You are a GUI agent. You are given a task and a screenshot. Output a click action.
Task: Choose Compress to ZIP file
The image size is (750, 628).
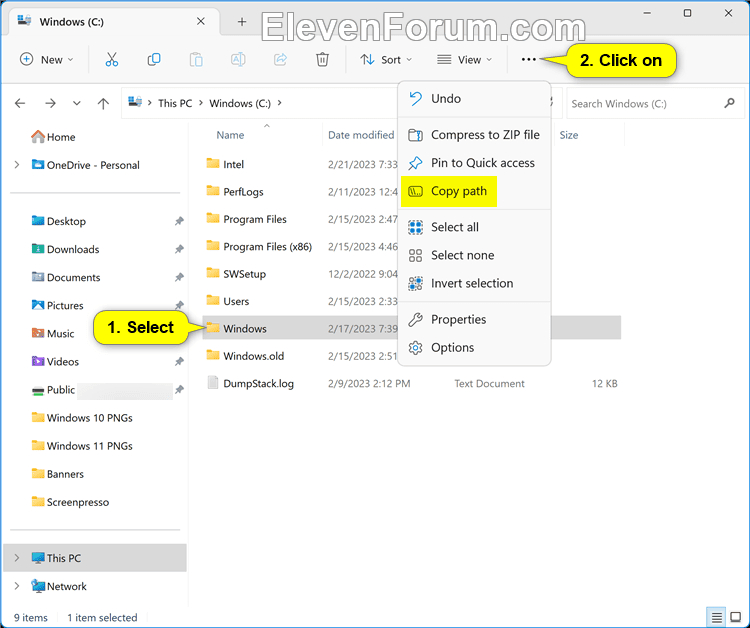[474, 135]
